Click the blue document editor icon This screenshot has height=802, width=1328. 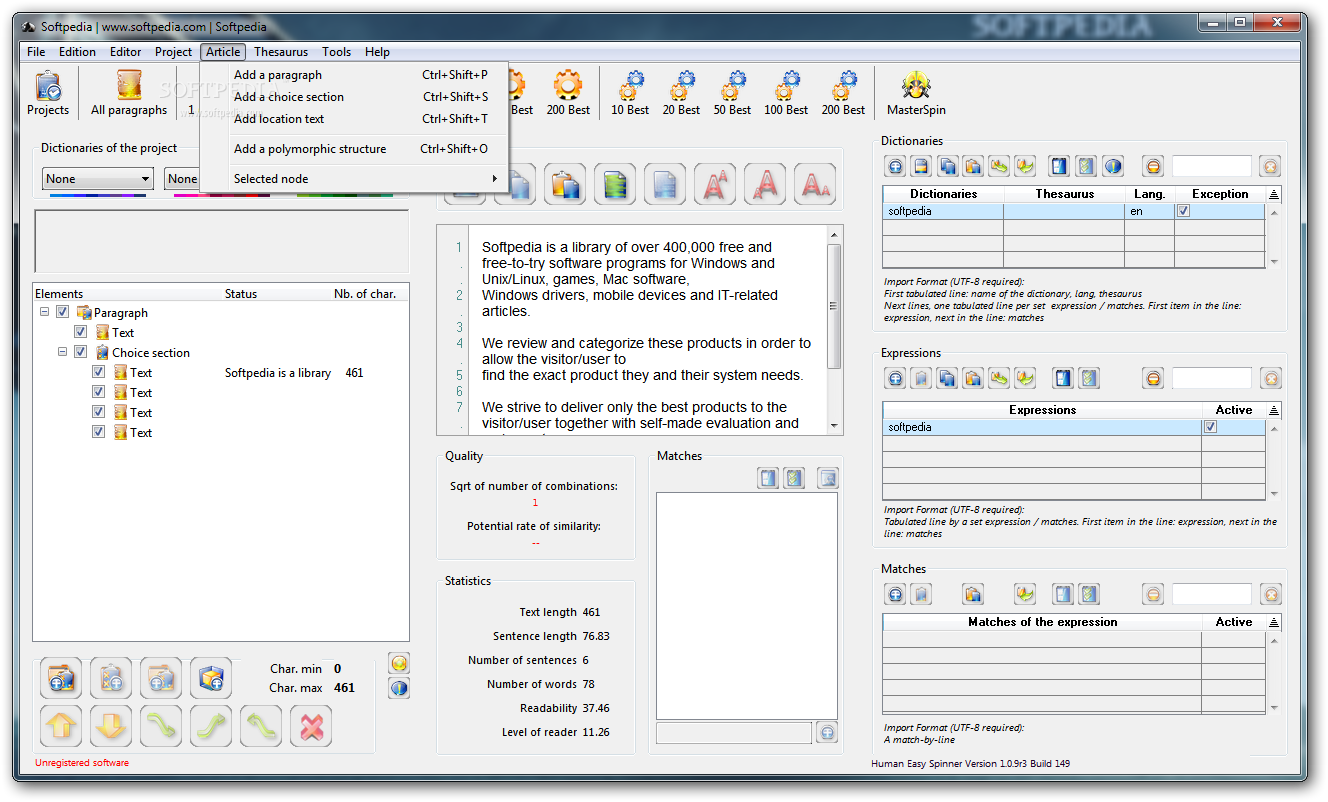(665, 185)
